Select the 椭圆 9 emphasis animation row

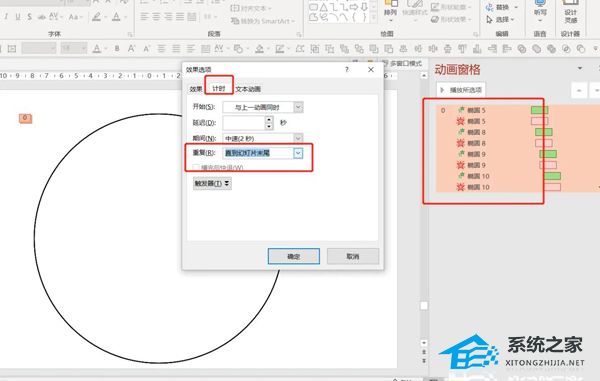518,165
